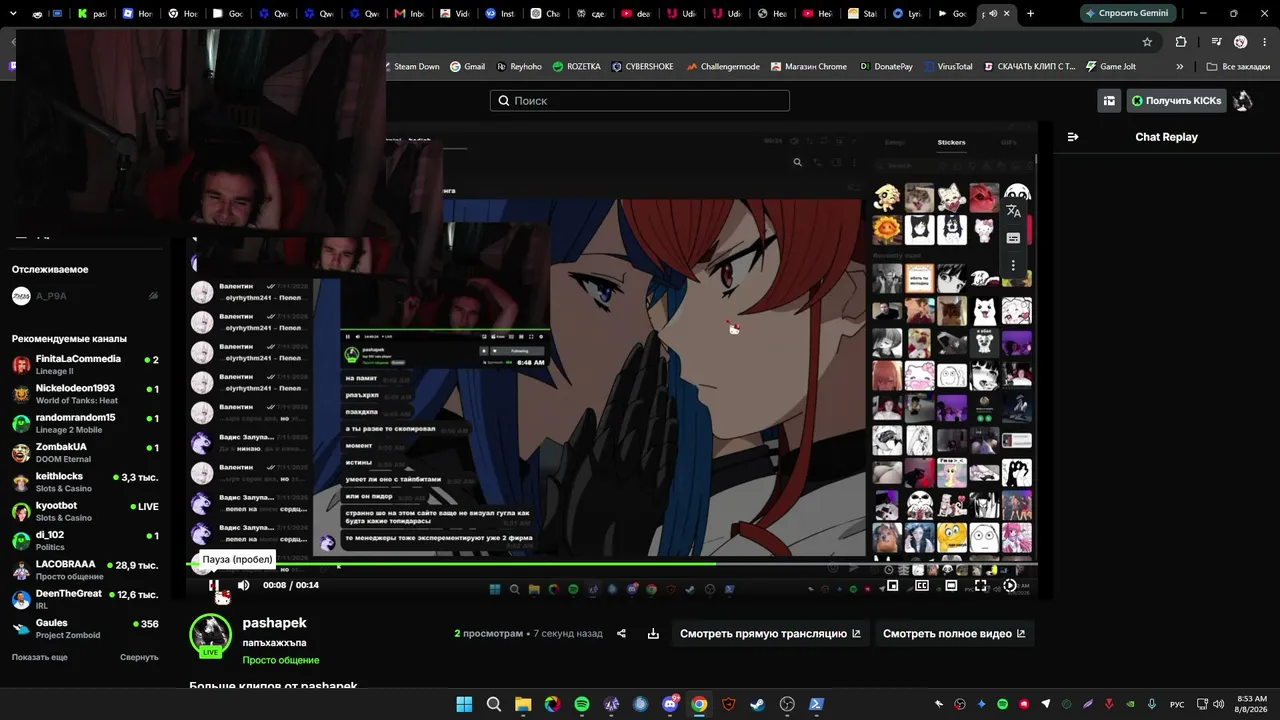Switch to the Lyrics browser tab
This screenshot has width=1280, height=720.
click(907, 14)
